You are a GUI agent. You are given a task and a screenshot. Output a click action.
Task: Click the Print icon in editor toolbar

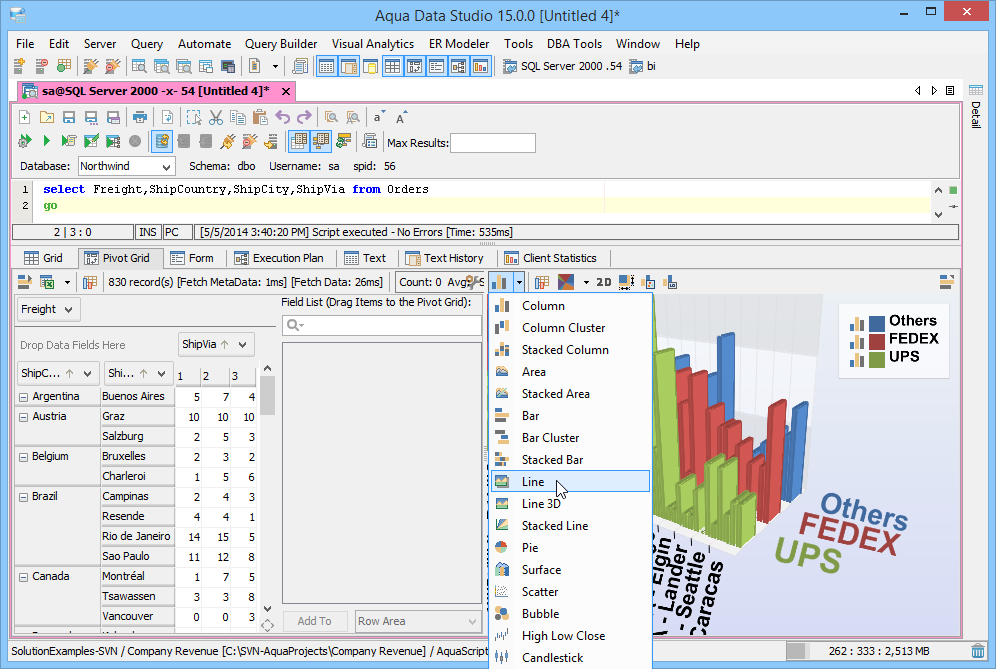[140, 117]
